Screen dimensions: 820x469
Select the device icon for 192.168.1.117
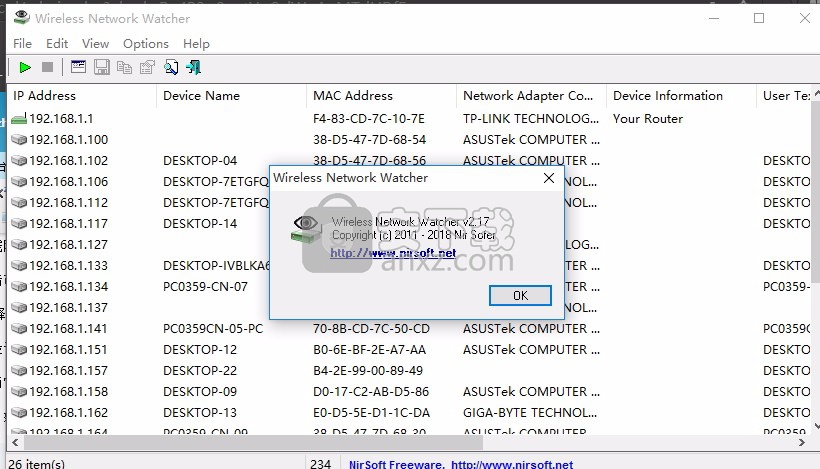(x=19, y=224)
